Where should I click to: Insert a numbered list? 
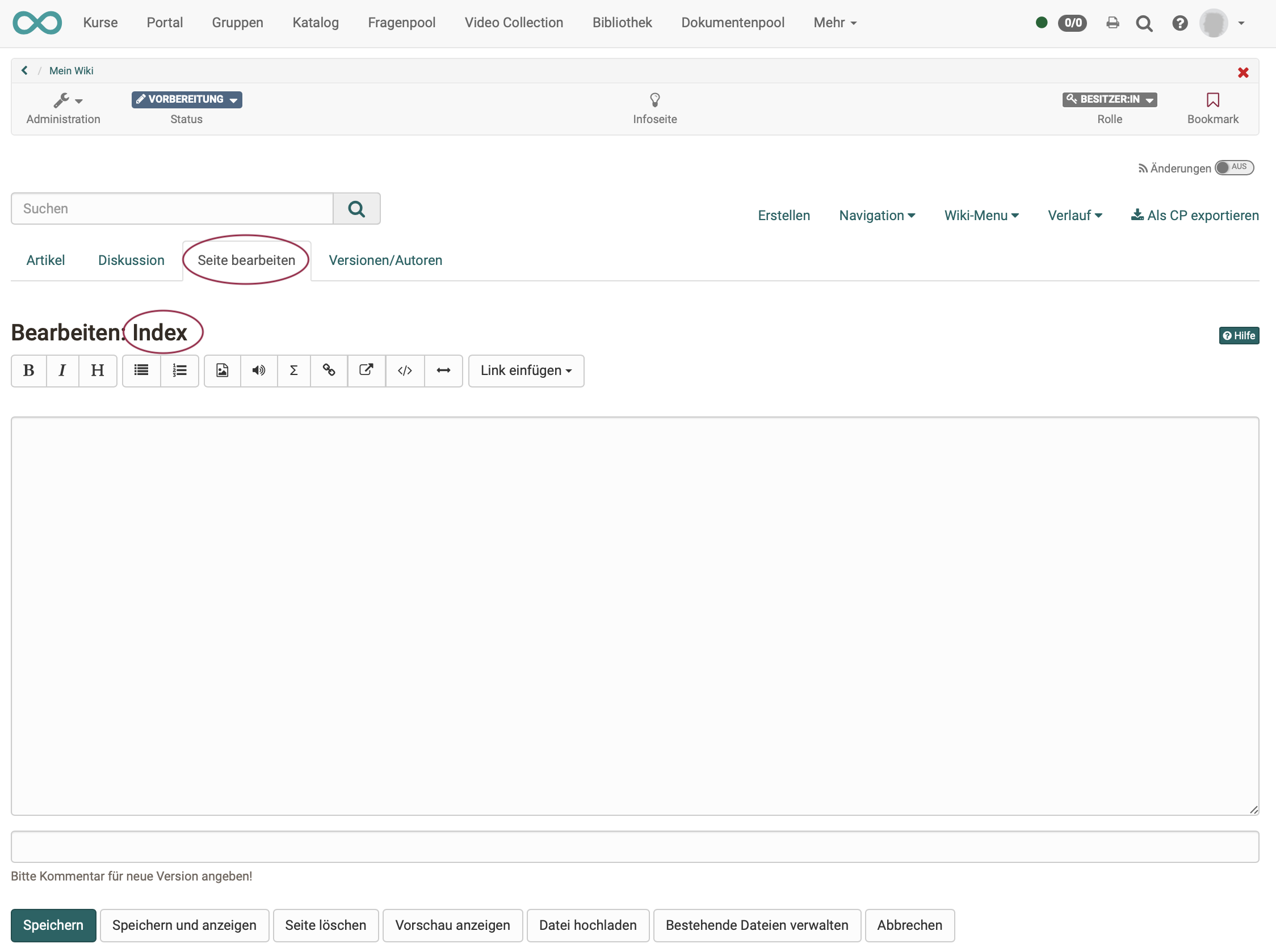coord(179,370)
